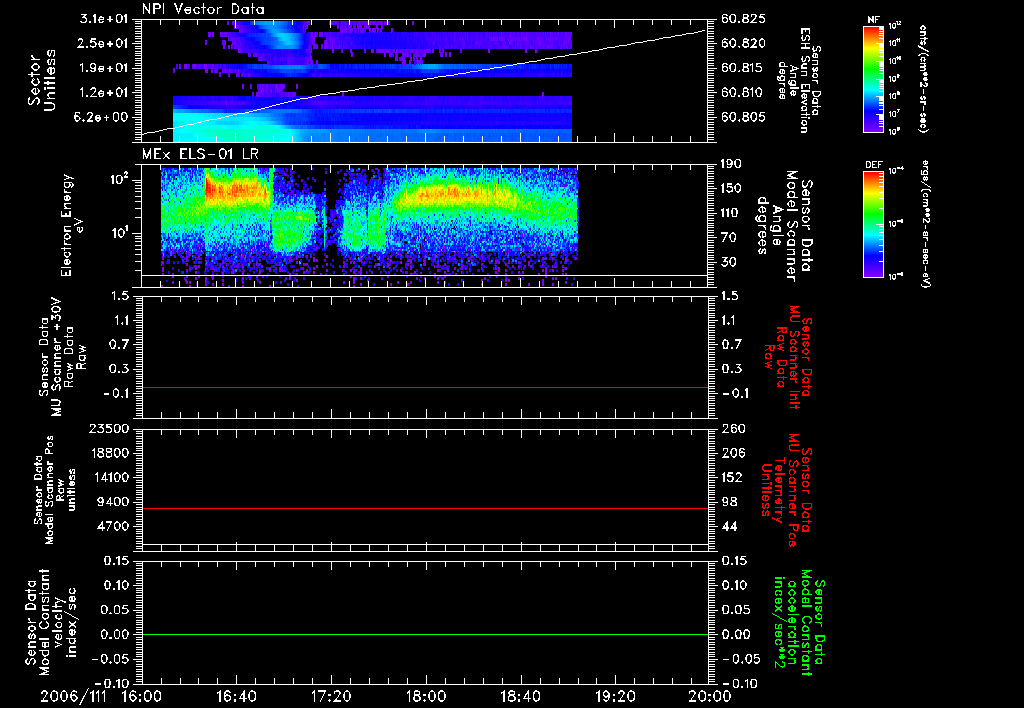Click the green trace in the velocity panel
This screenshot has width=1024, height=708.
426,635
